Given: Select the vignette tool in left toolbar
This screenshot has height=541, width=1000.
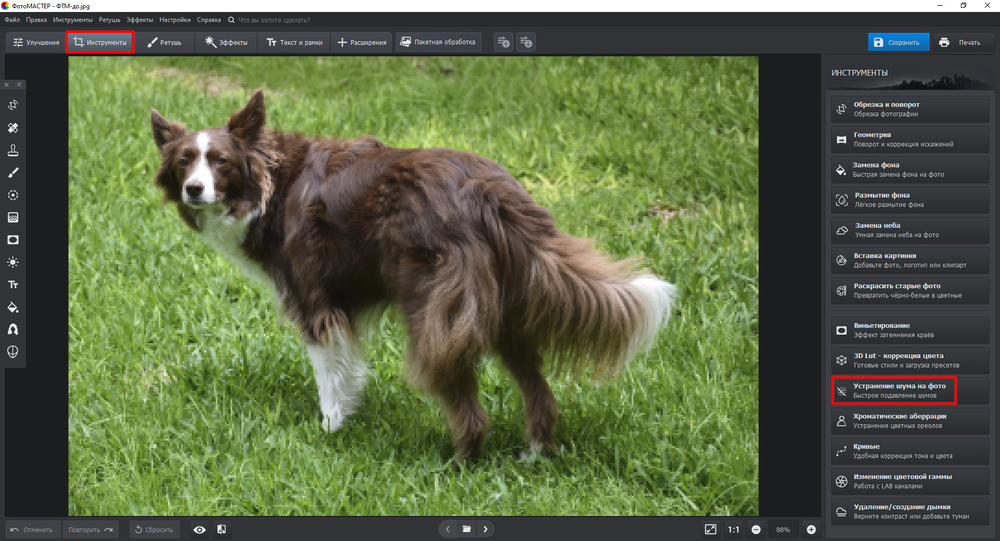Looking at the screenshot, I should coord(13,240).
